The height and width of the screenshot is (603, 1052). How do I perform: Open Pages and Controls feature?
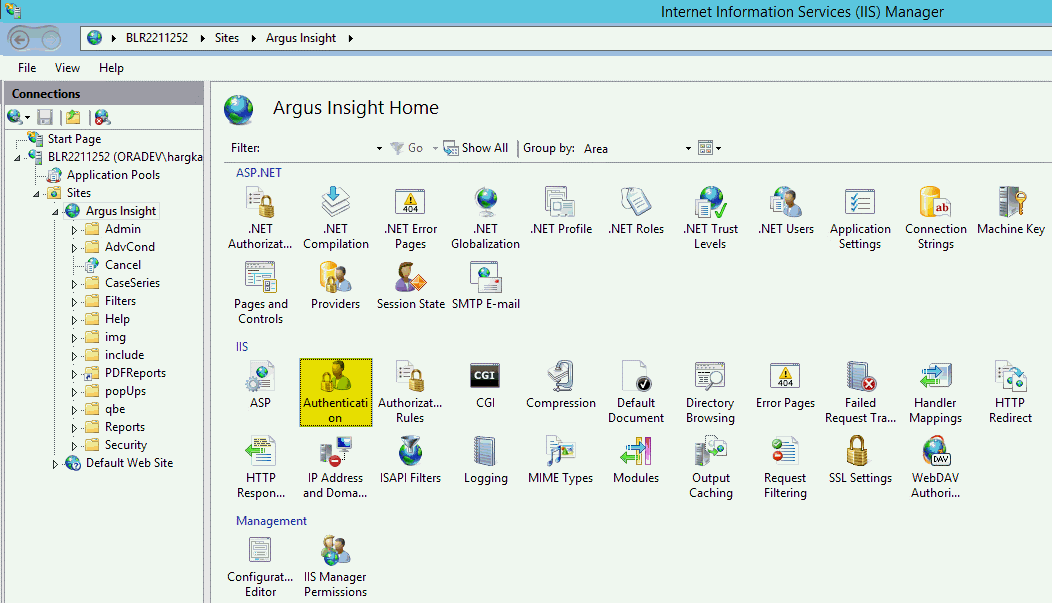[260, 292]
